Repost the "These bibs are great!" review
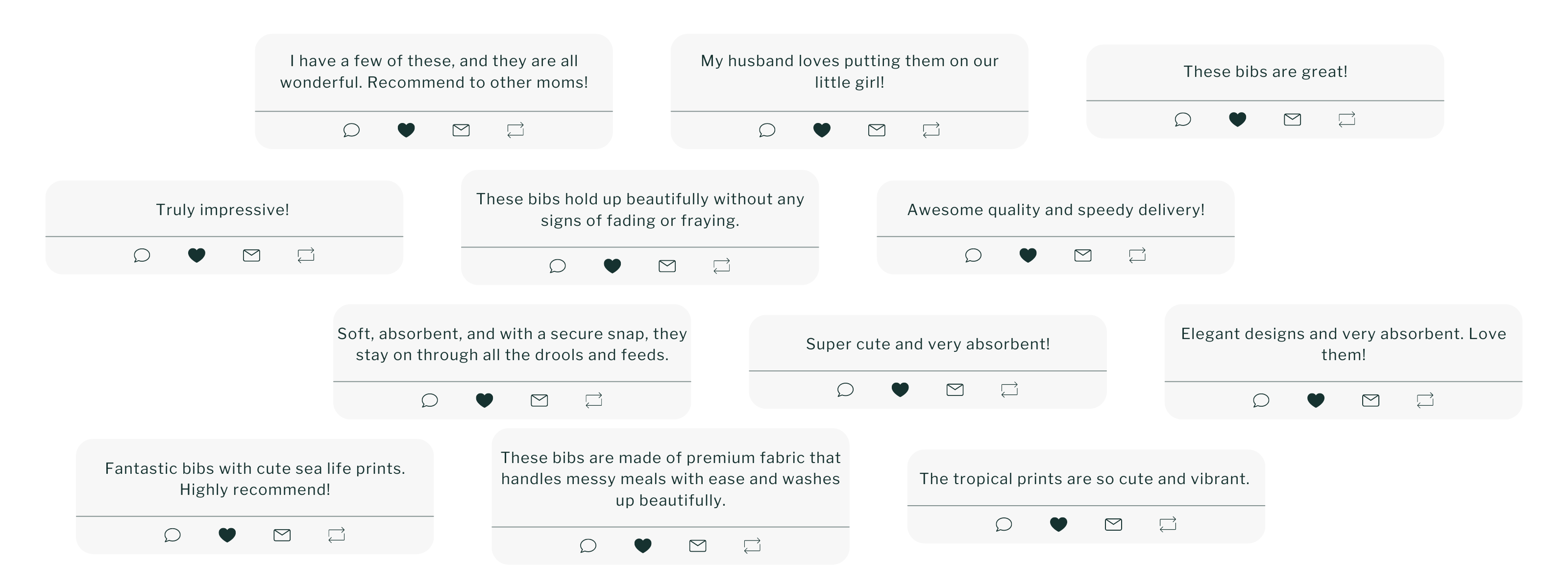 tap(1347, 119)
